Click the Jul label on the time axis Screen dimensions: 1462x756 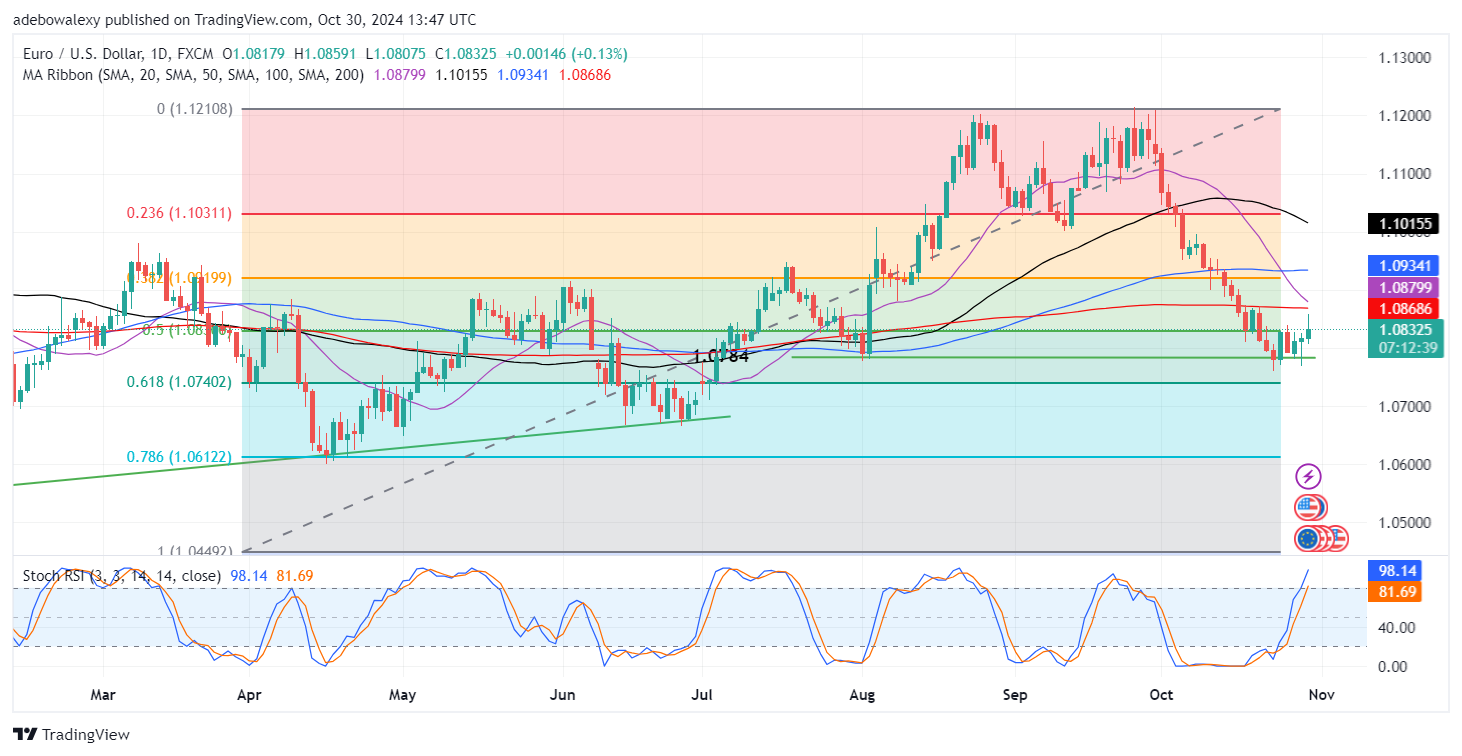(702, 694)
